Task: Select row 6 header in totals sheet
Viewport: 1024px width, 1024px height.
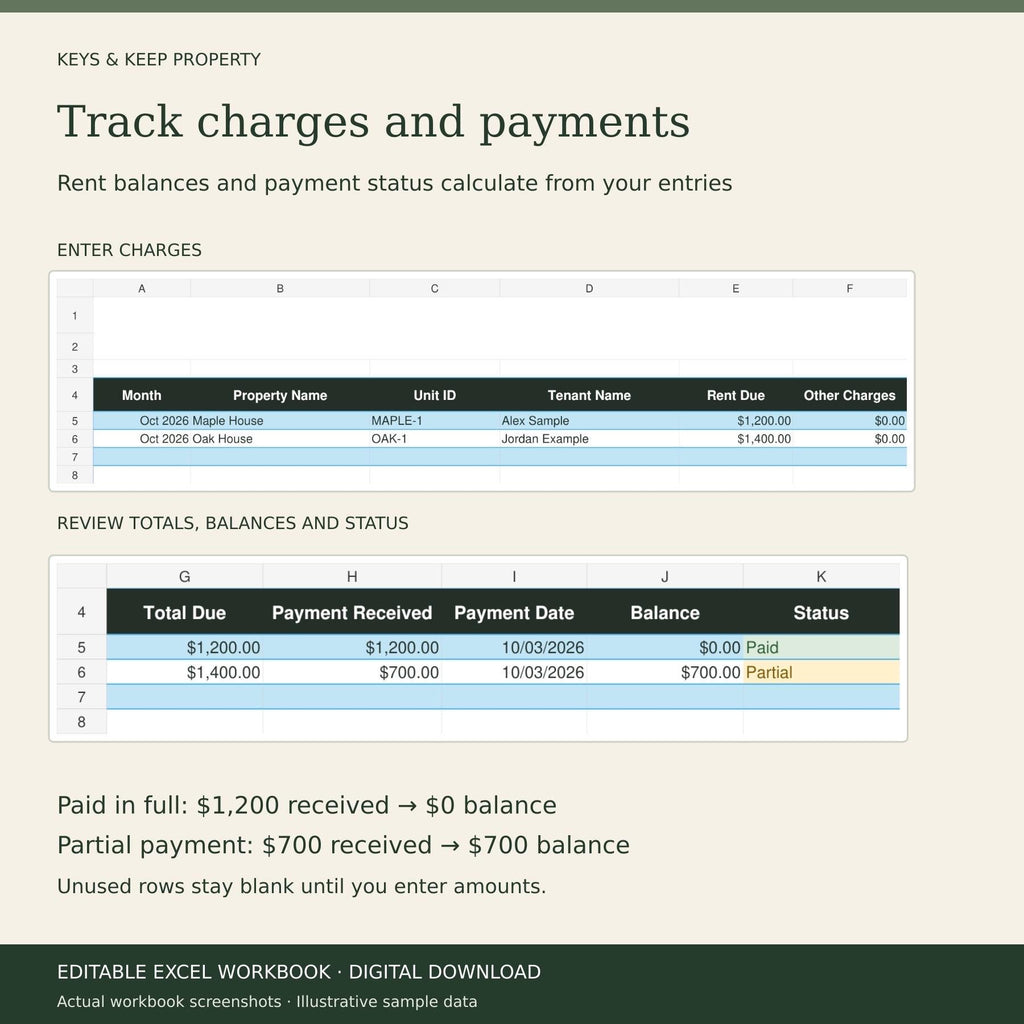Action: (82, 672)
